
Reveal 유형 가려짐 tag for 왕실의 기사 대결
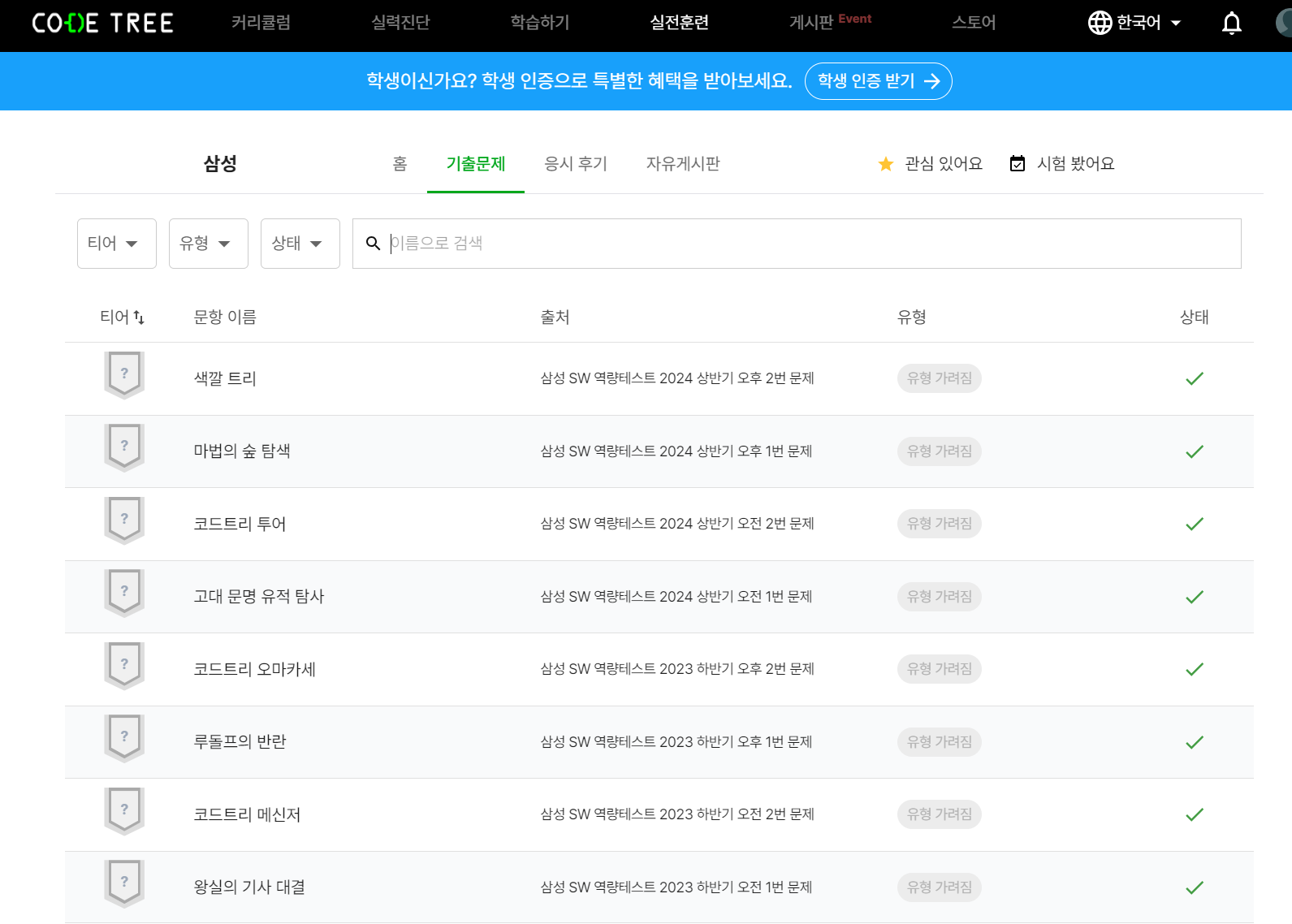pos(940,887)
